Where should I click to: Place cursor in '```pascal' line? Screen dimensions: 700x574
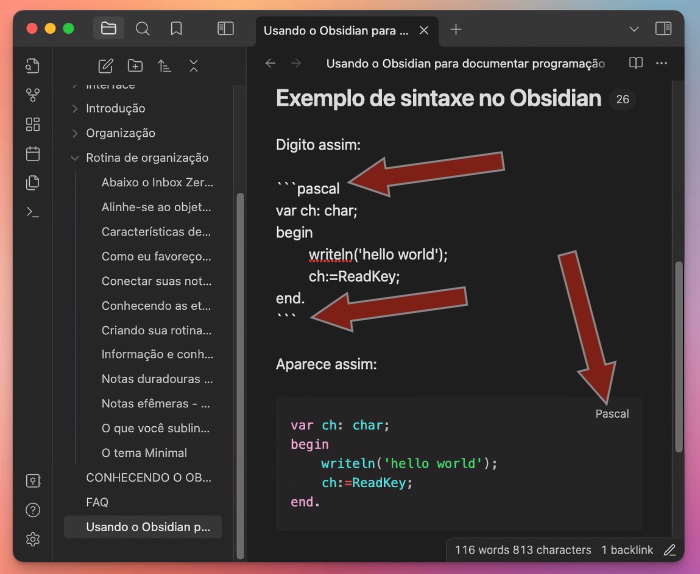pos(308,188)
